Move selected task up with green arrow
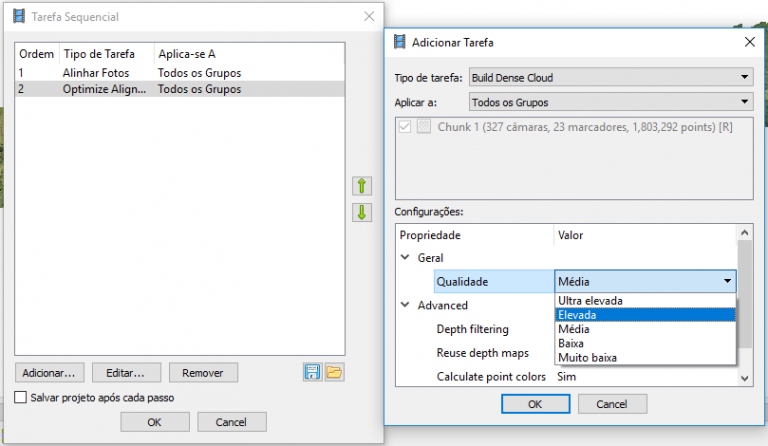 362,186
